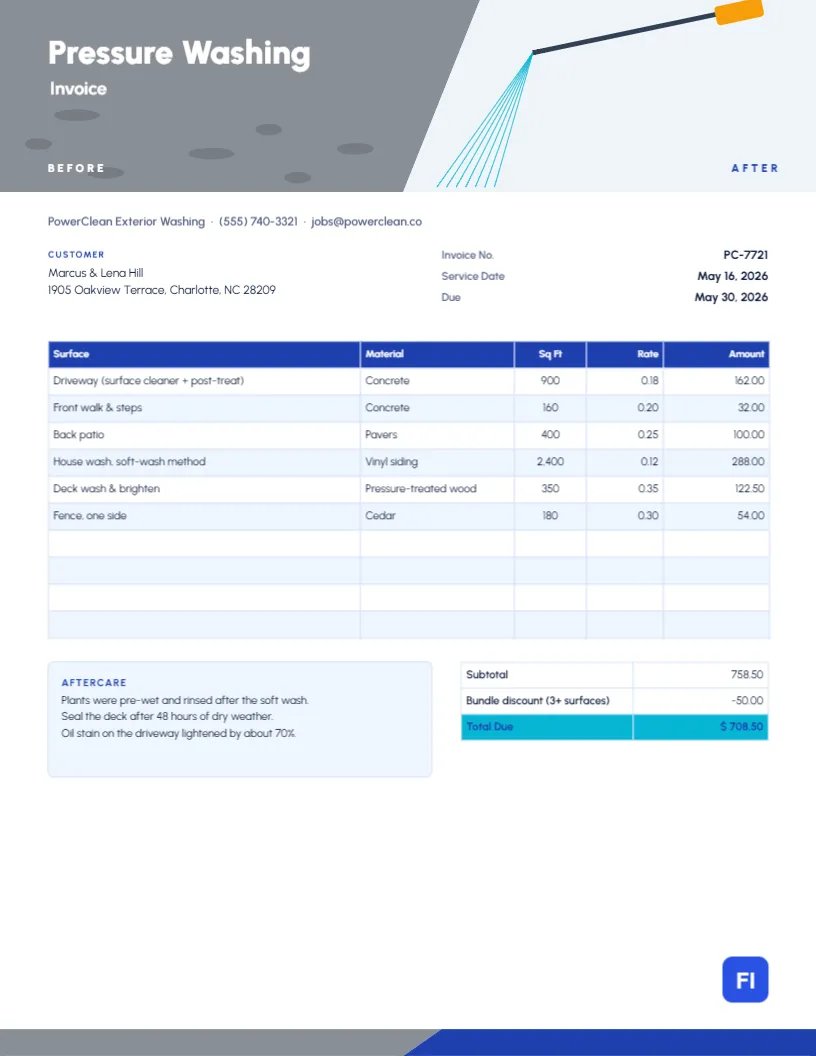Click Fence square footage "180"
Viewport: 816px width, 1056px height.
[550, 515]
